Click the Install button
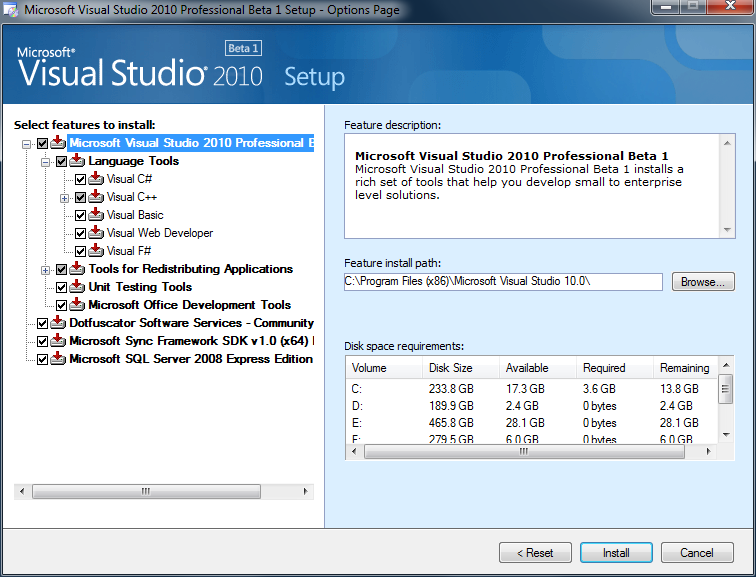Viewport: 756px width, 577px height. tap(616, 552)
